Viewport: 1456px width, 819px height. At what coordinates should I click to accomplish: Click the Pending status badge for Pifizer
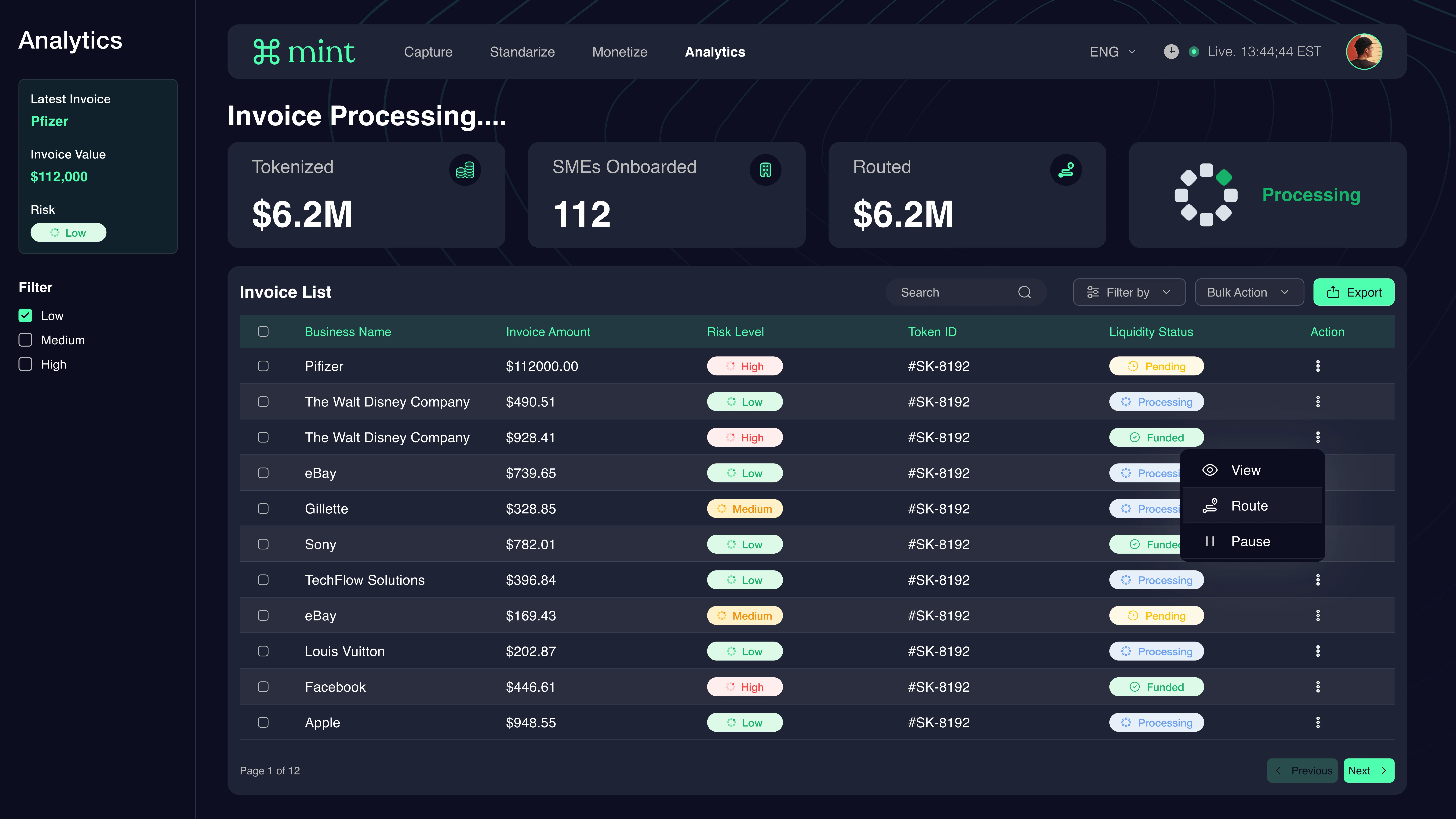pyautogui.click(x=1156, y=366)
